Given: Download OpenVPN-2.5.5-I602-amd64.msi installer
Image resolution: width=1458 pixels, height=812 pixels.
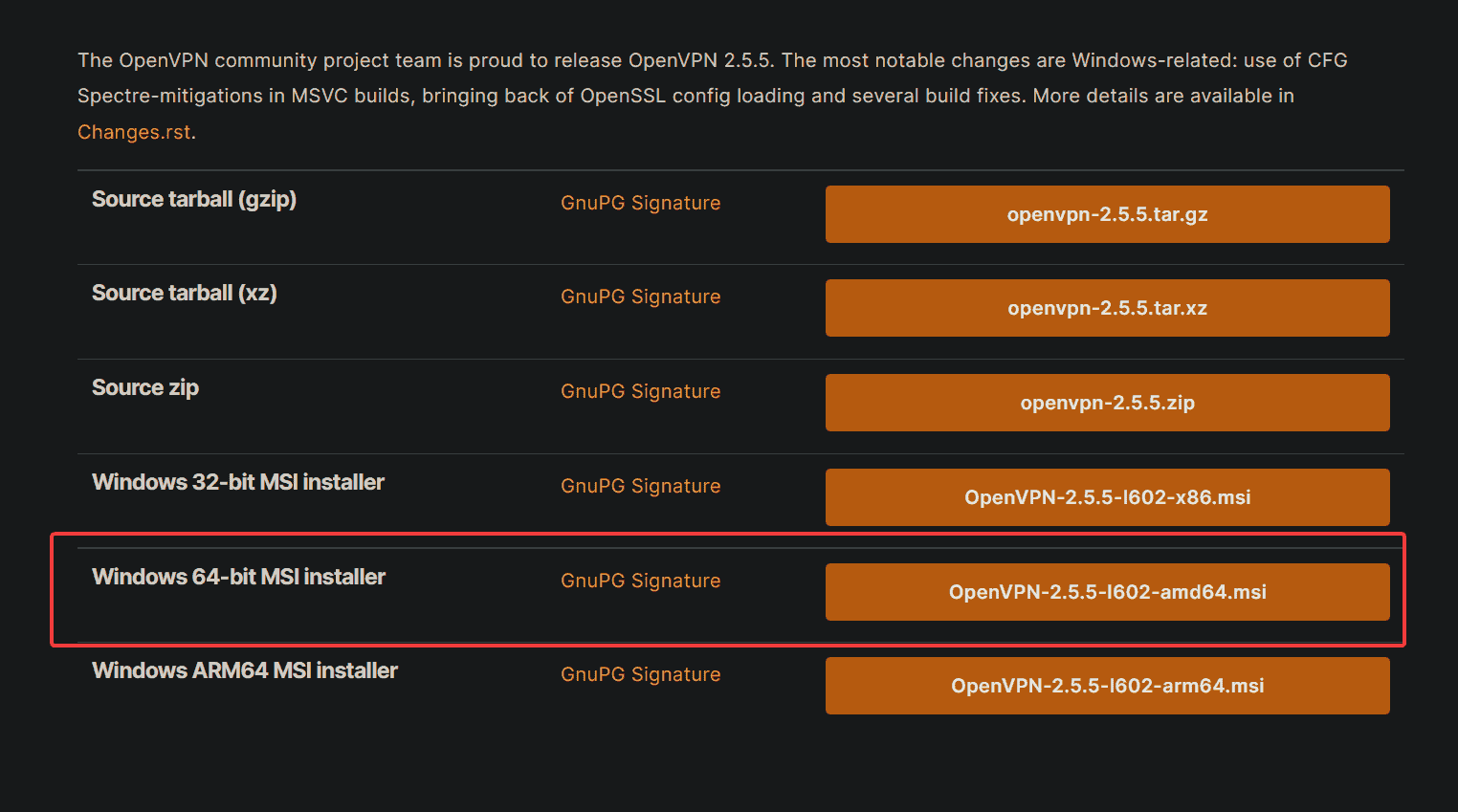Looking at the screenshot, I should point(1107,592).
